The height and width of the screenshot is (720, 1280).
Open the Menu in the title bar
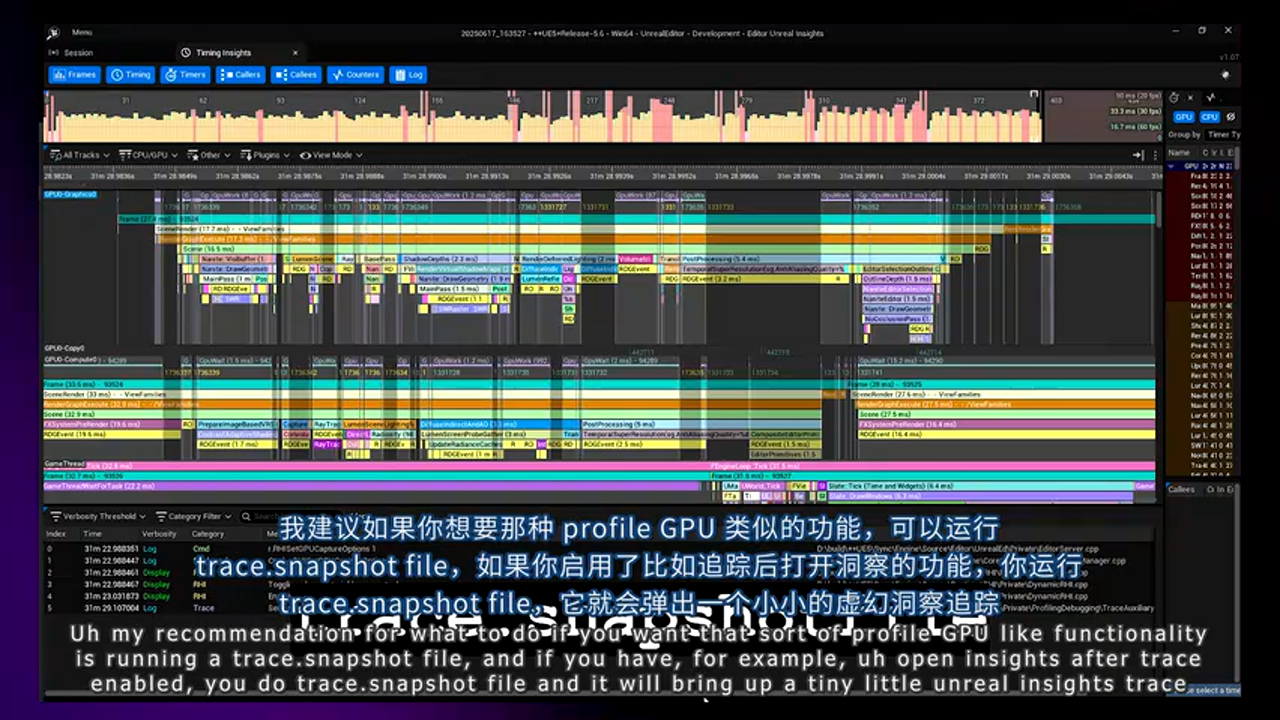pos(80,32)
